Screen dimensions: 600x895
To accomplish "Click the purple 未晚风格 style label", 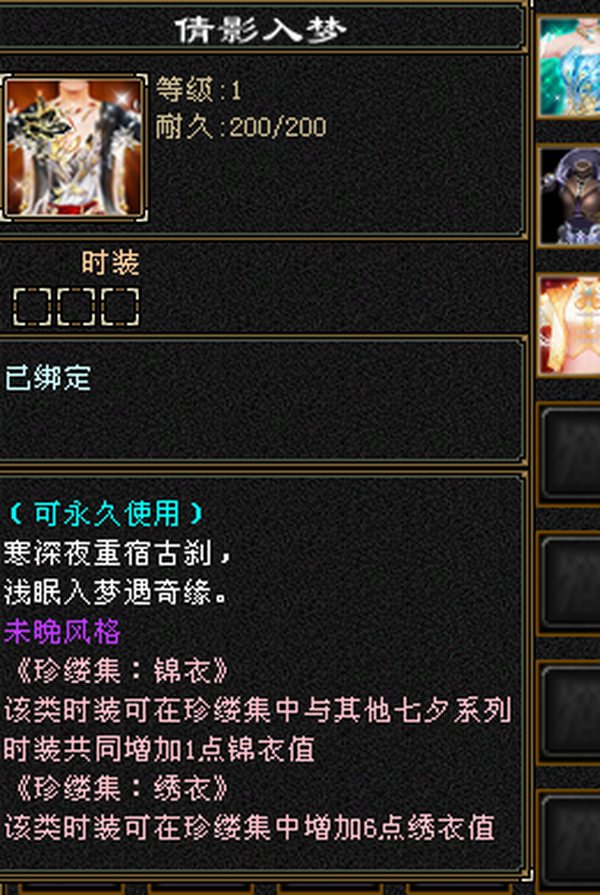I will point(62,632).
